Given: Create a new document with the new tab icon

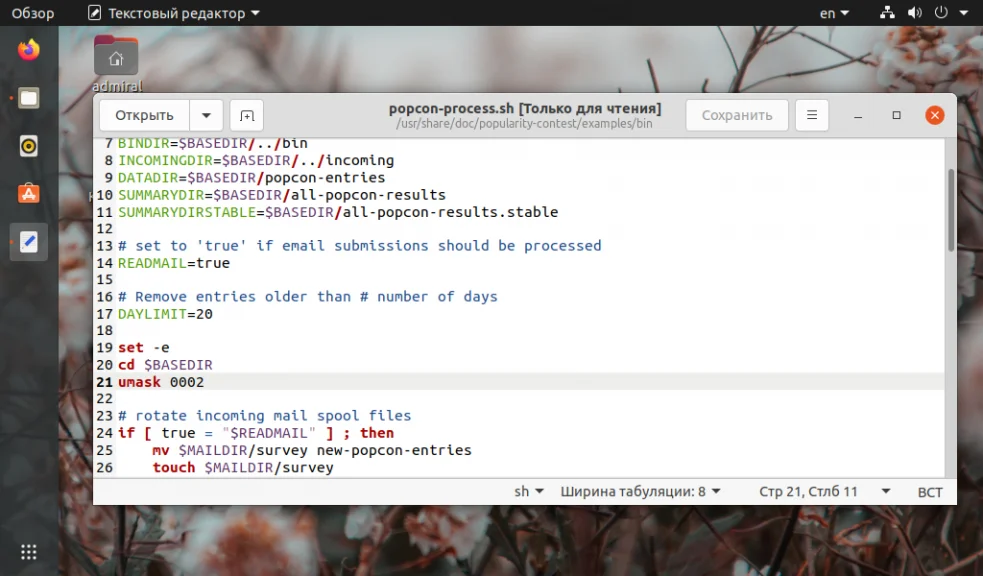Looking at the screenshot, I should point(246,115).
